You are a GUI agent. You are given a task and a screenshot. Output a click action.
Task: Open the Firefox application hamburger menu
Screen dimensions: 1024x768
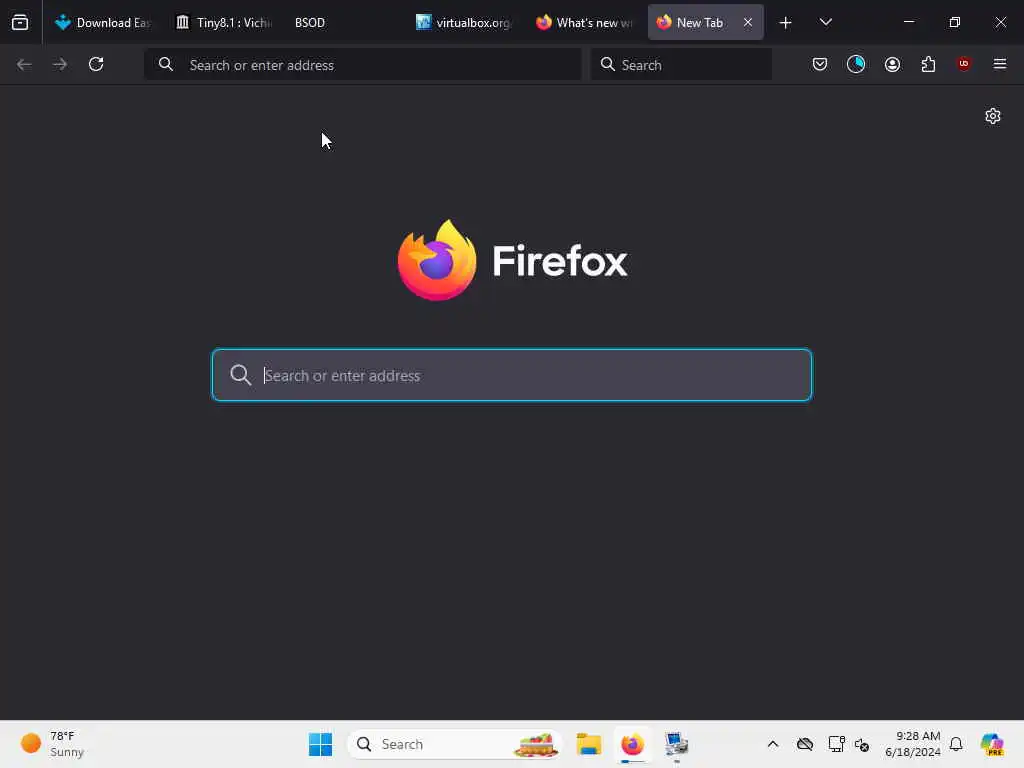(x=1000, y=64)
